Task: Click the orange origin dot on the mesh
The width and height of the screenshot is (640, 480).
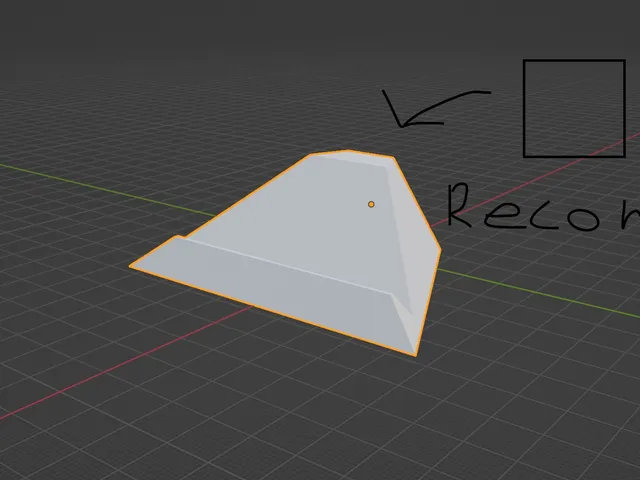Action: click(x=371, y=204)
